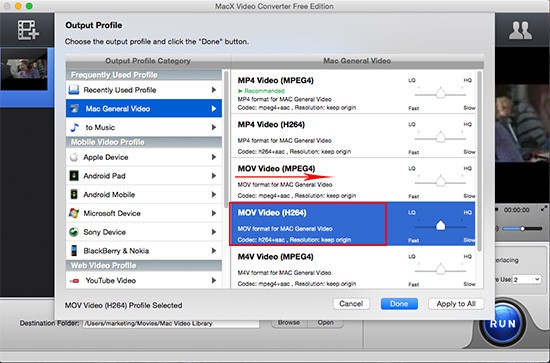Select Android Mobile category

(x=144, y=194)
